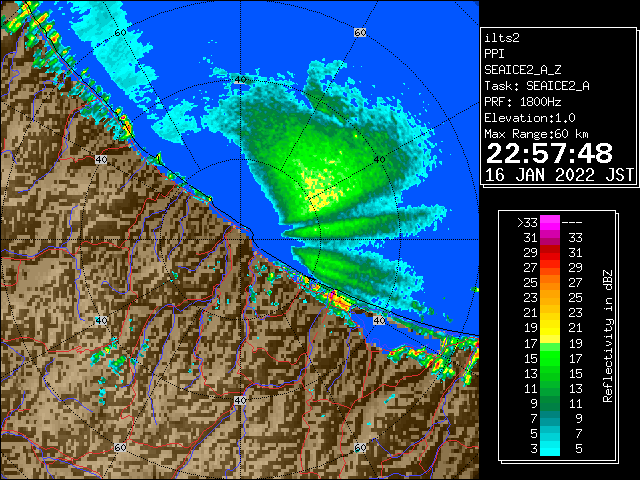Click the "Max Range:60 km" line
This screenshot has width=640, height=480.
[537, 134]
